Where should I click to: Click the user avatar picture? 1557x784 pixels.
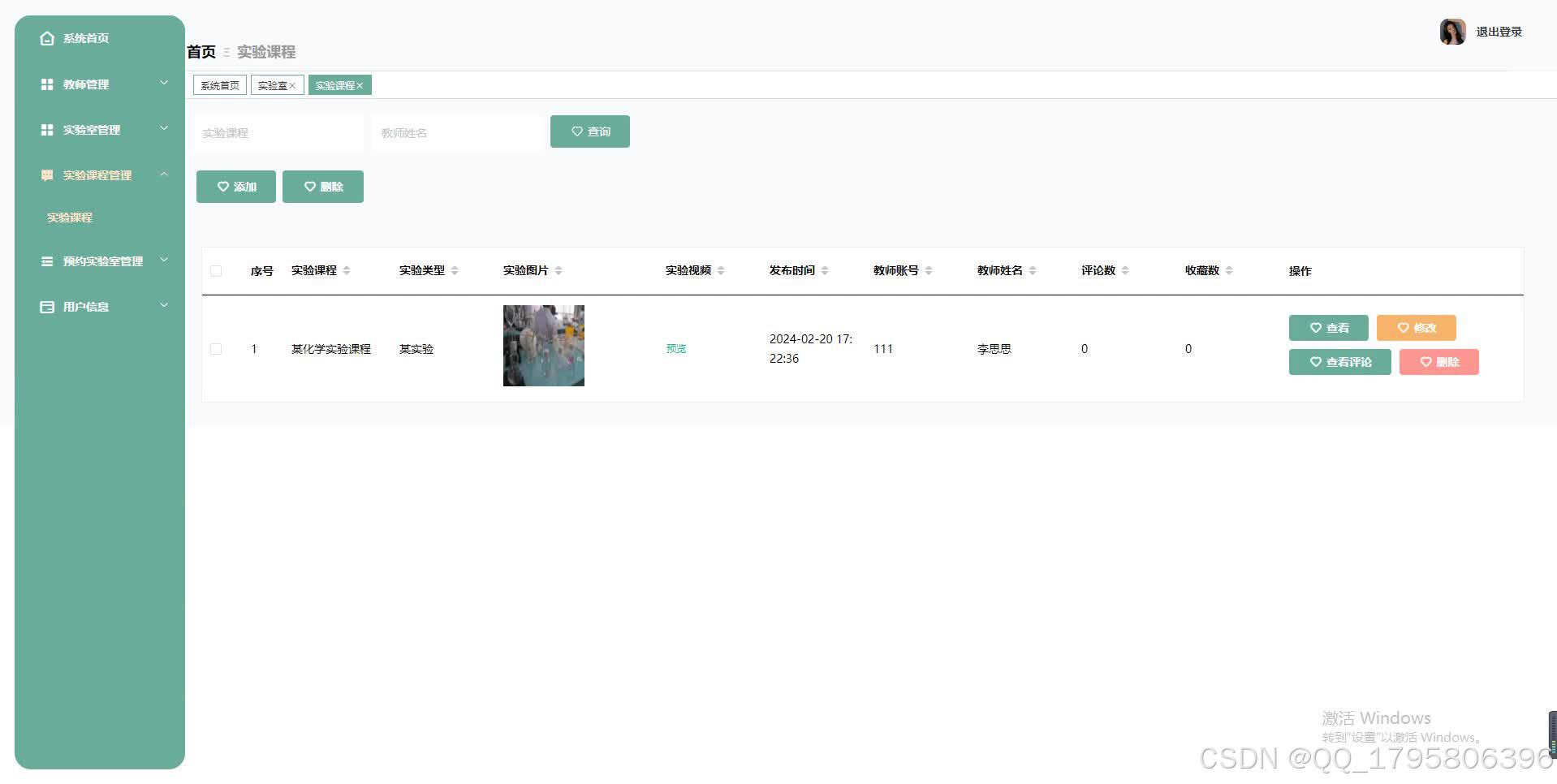[1452, 32]
